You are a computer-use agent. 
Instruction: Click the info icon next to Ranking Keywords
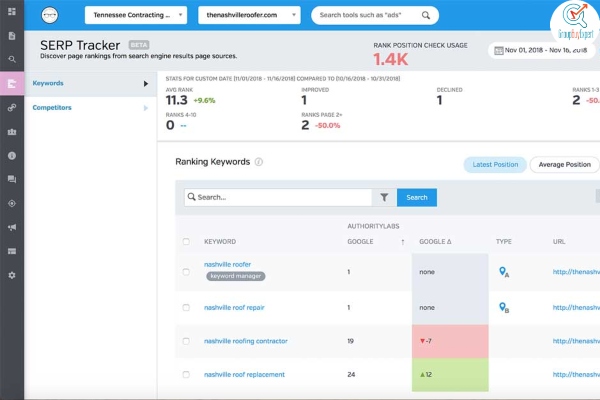259,162
